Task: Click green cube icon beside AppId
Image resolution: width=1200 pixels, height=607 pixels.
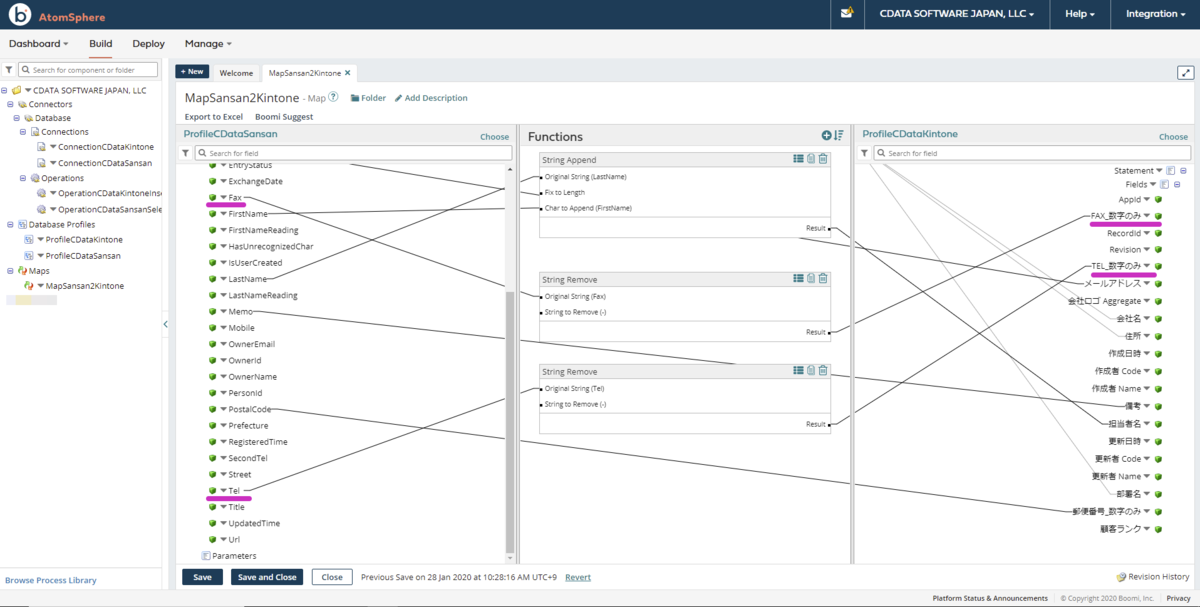Action: tap(1158, 200)
